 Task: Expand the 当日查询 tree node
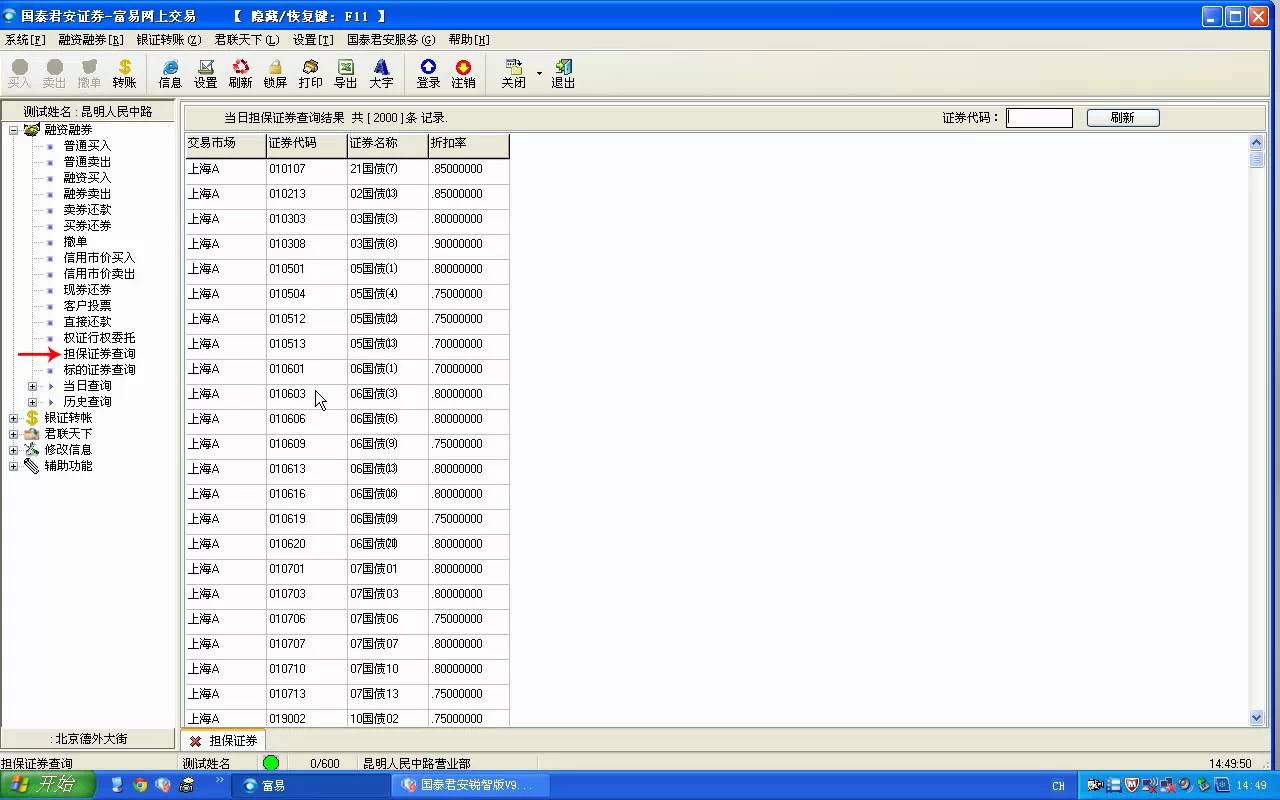tap(32, 386)
